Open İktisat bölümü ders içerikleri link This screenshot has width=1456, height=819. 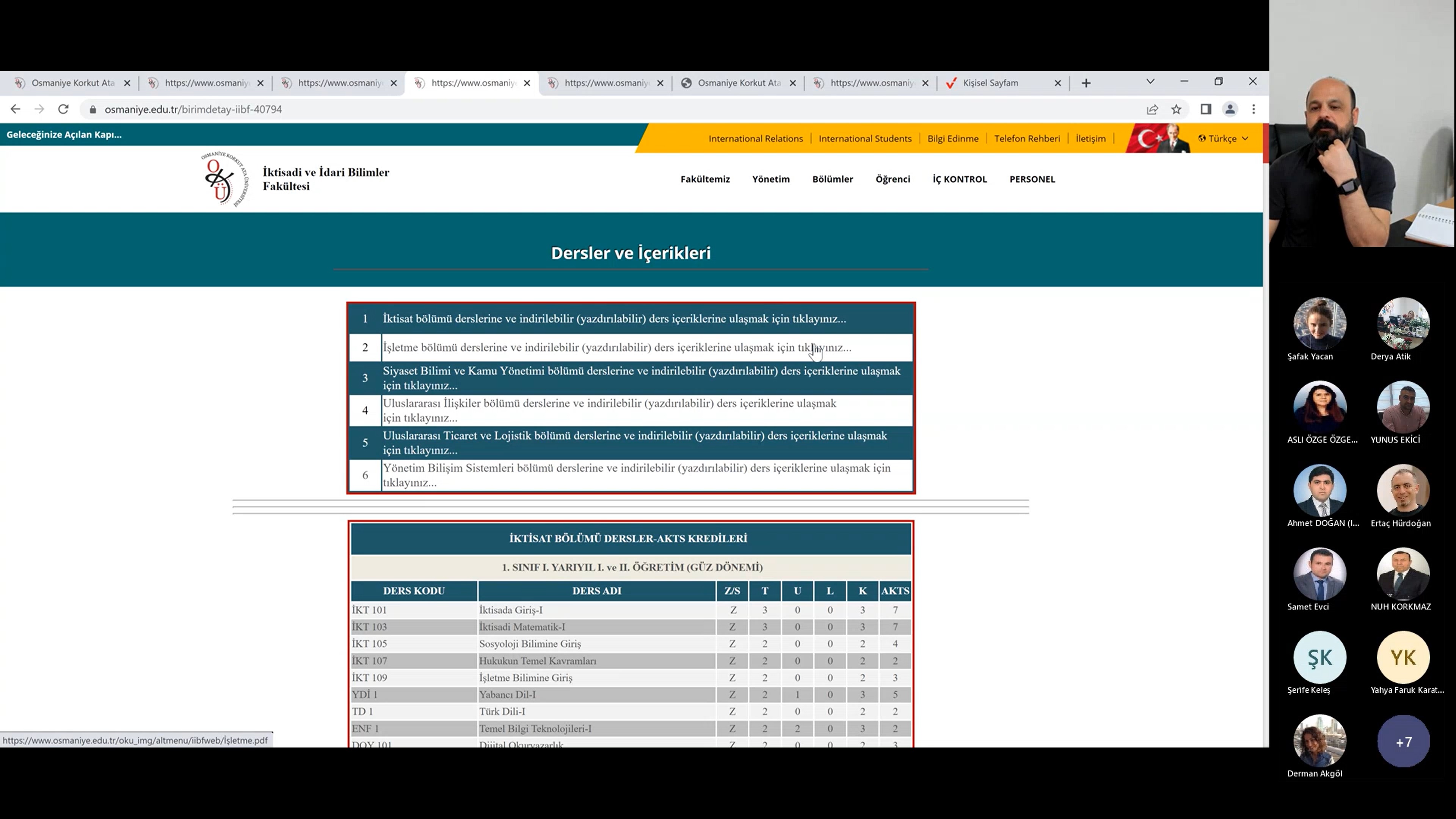click(x=614, y=319)
